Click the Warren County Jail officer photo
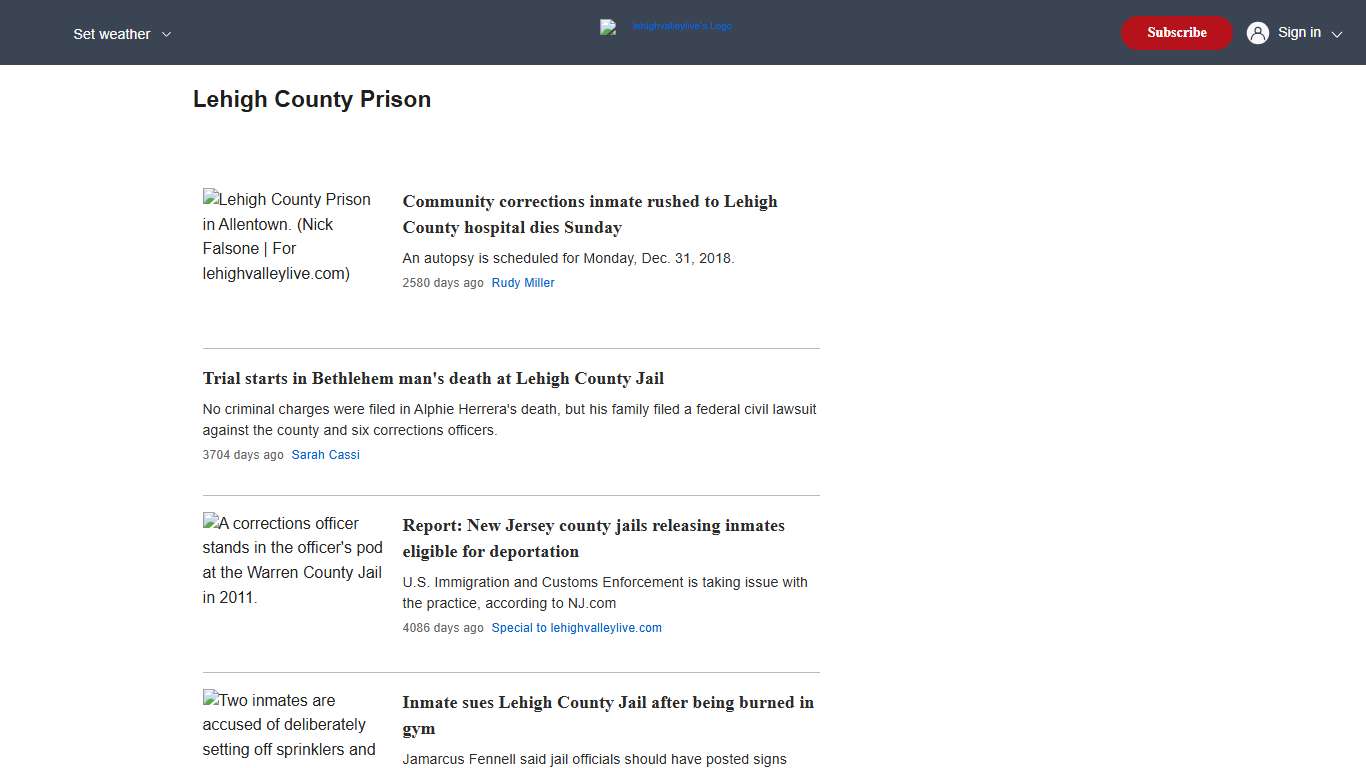 (292, 560)
